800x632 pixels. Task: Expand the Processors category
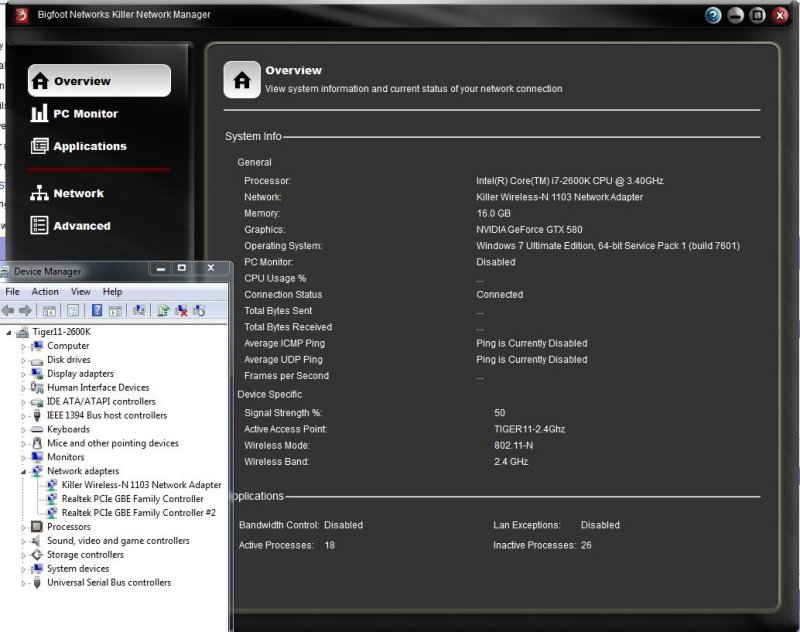pos(23,527)
